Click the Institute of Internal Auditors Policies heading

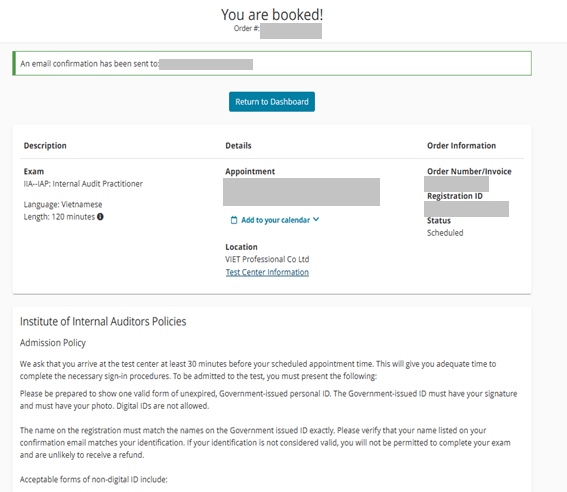(x=103, y=321)
